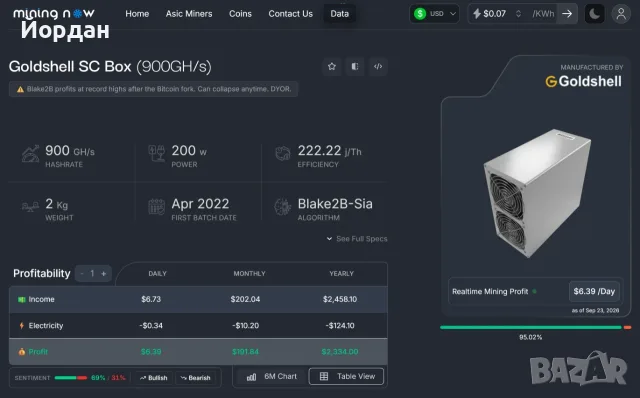Apply electricity cost with arrow button
This screenshot has width=640, height=398.
(567, 14)
